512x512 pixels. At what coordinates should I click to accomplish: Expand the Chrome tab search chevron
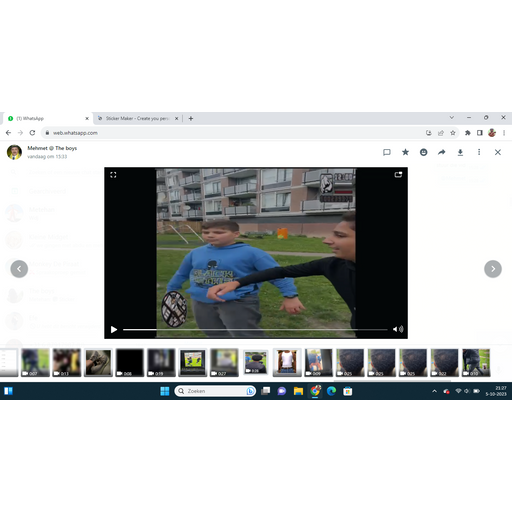452,118
